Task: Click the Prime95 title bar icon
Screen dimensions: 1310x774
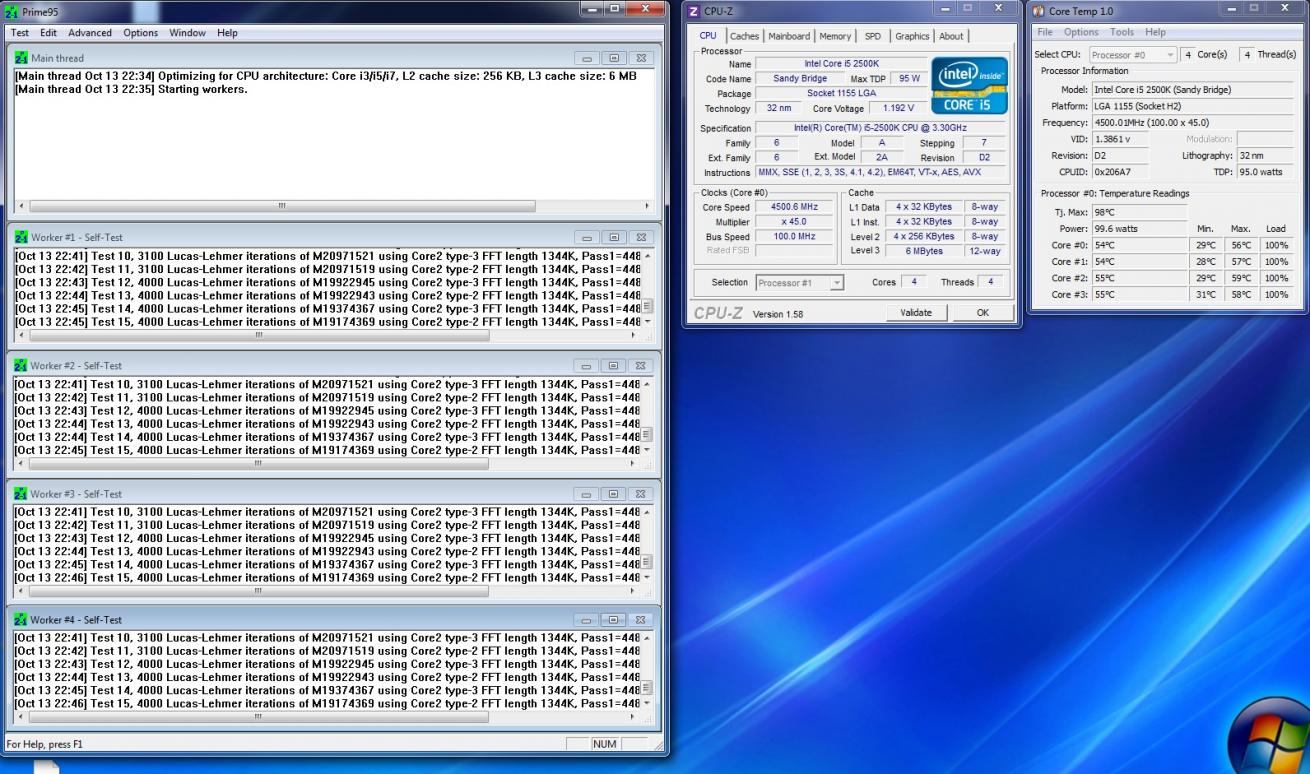Action: tap(12, 10)
